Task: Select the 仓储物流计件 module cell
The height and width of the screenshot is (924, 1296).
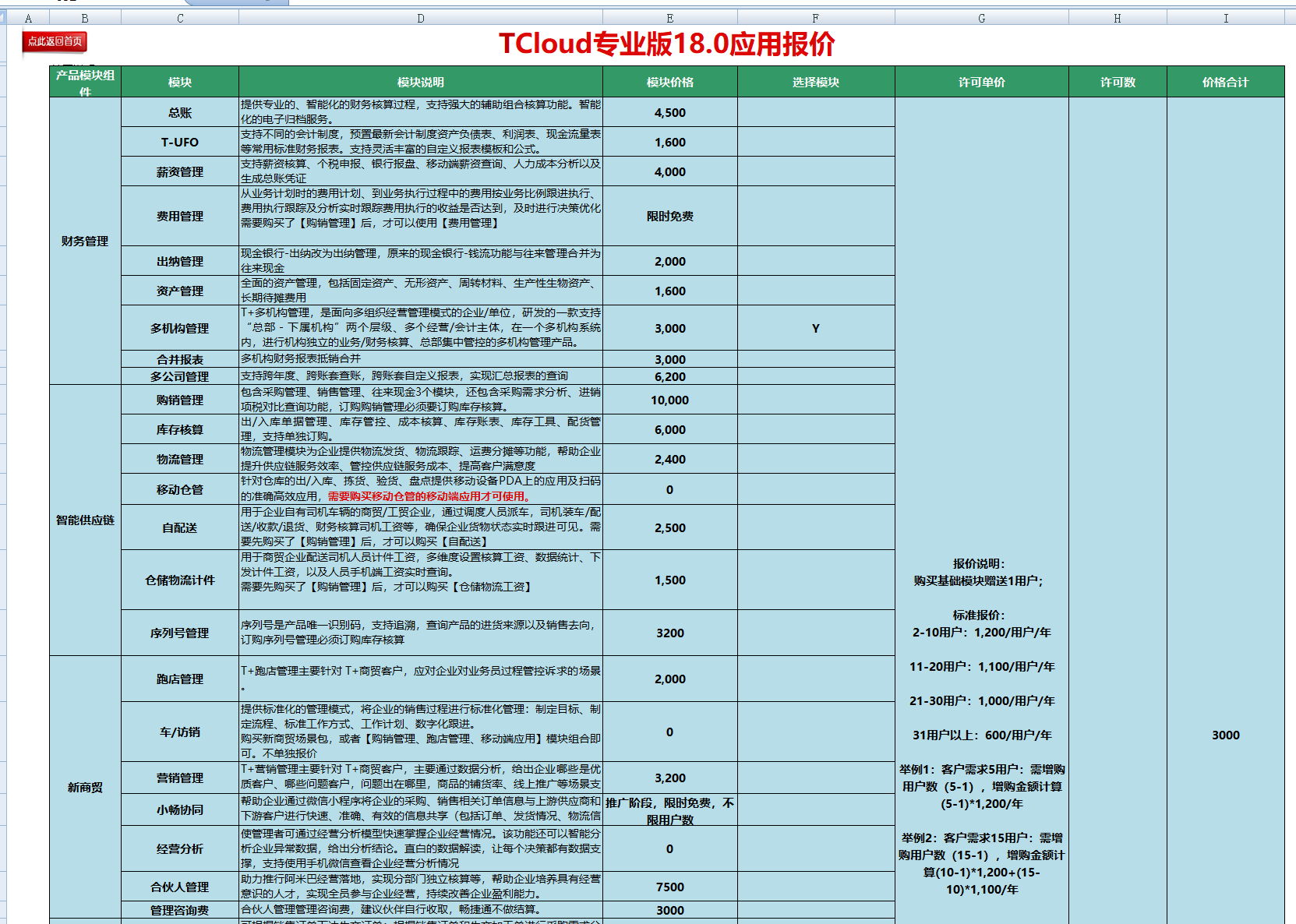Action: 180,580
